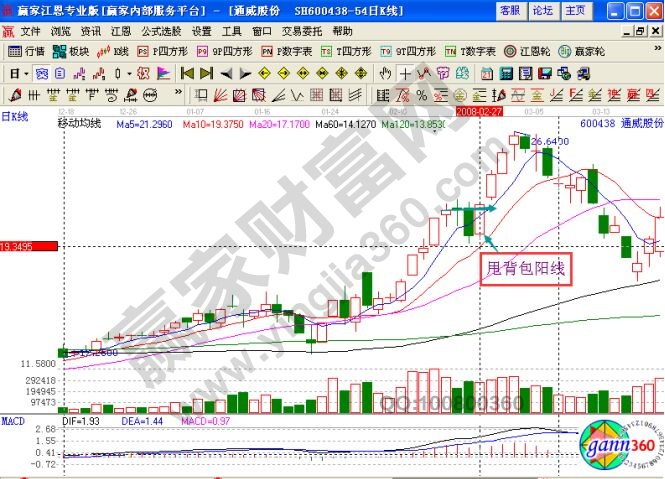Click the 2008-02-27 date marker

click(478, 111)
